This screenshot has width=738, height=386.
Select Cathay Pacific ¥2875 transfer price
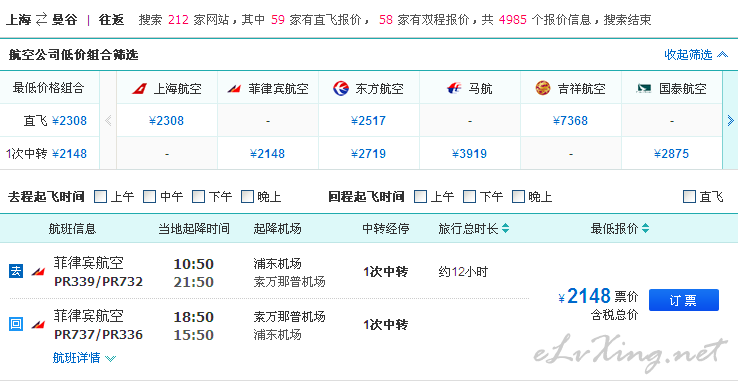[x=671, y=153]
